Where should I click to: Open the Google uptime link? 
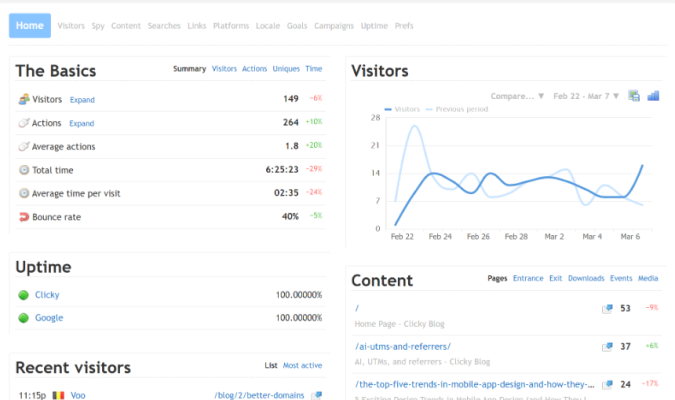pos(49,318)
